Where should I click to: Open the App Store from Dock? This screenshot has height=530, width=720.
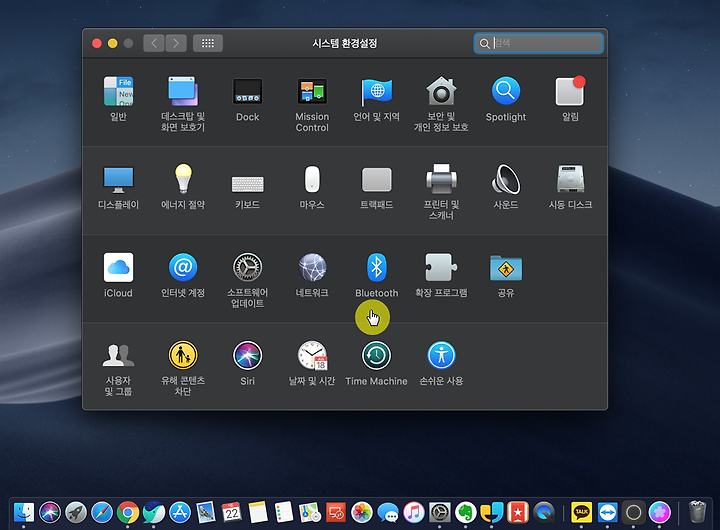coord(180,512)
